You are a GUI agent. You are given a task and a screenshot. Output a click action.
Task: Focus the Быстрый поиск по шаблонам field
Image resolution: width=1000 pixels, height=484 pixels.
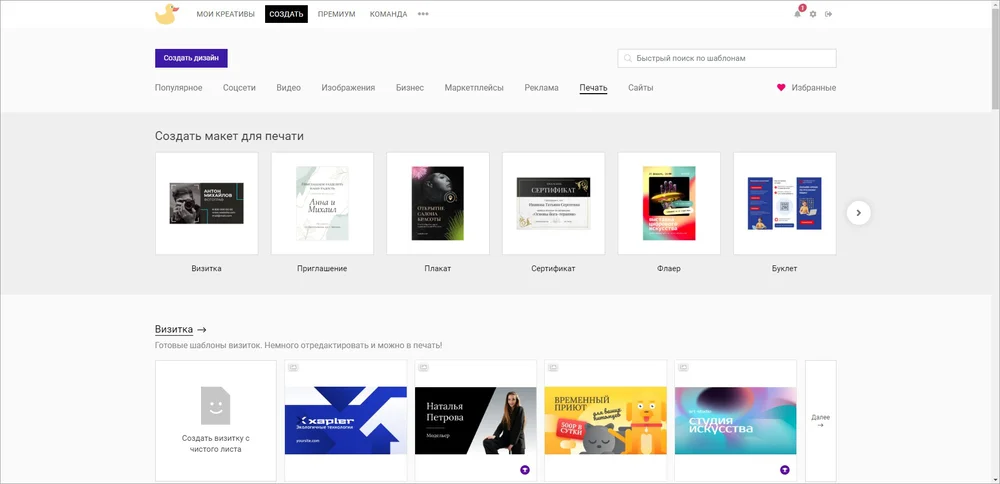(727, 58)
